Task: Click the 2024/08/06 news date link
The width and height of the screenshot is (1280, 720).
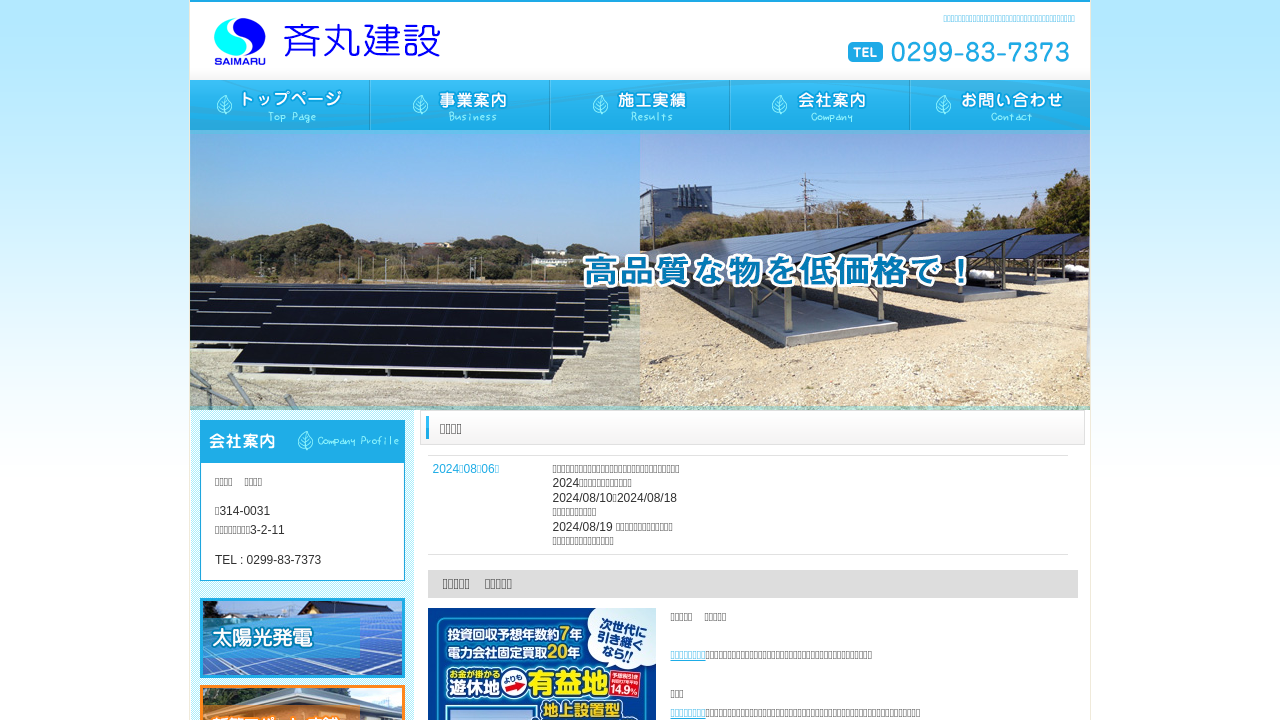Action: tap(465, 469)
